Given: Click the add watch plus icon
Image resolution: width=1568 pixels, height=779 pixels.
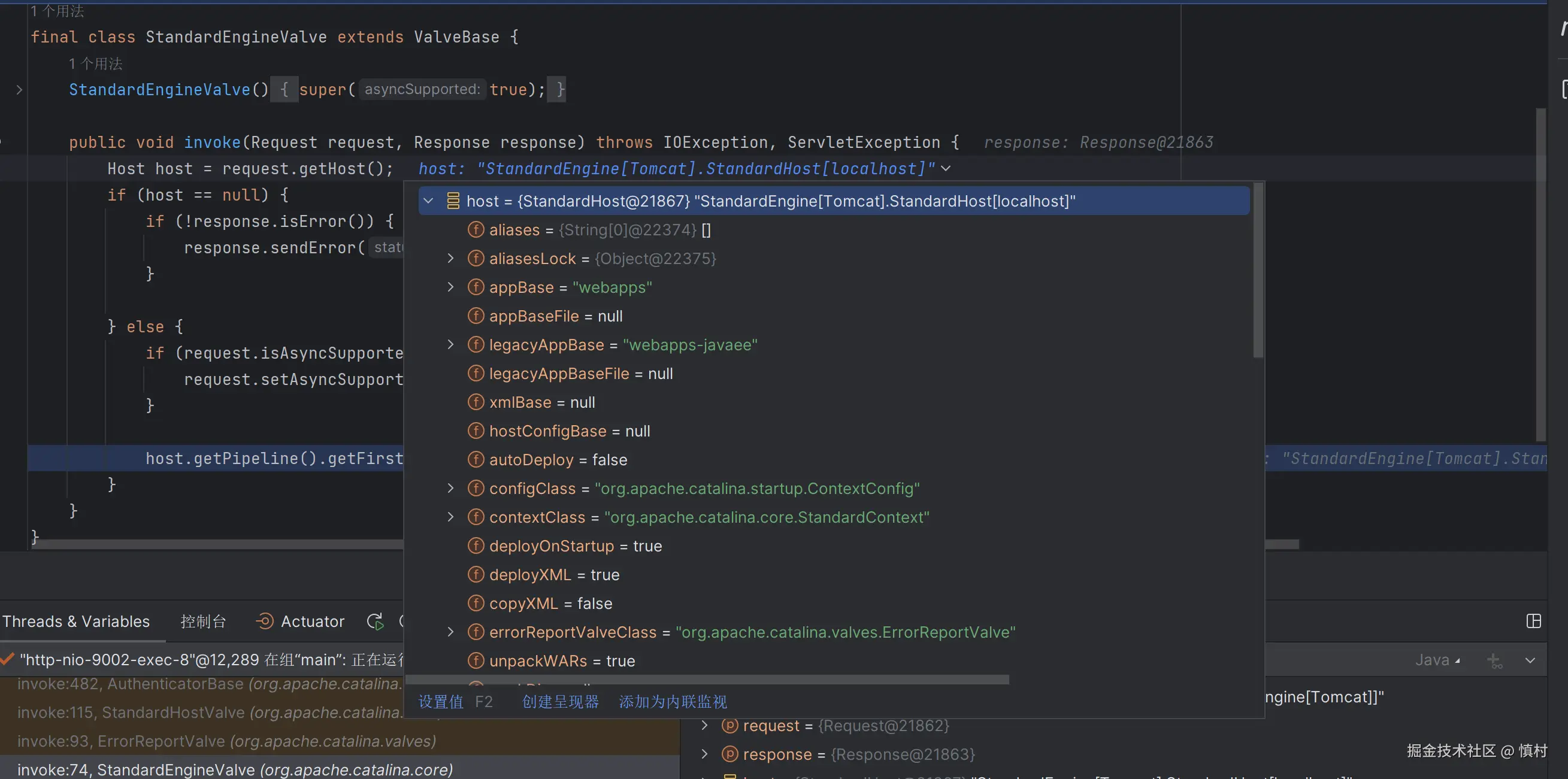Looking at the screenshot, I should pyautogui.click(x=1494, y=661).
